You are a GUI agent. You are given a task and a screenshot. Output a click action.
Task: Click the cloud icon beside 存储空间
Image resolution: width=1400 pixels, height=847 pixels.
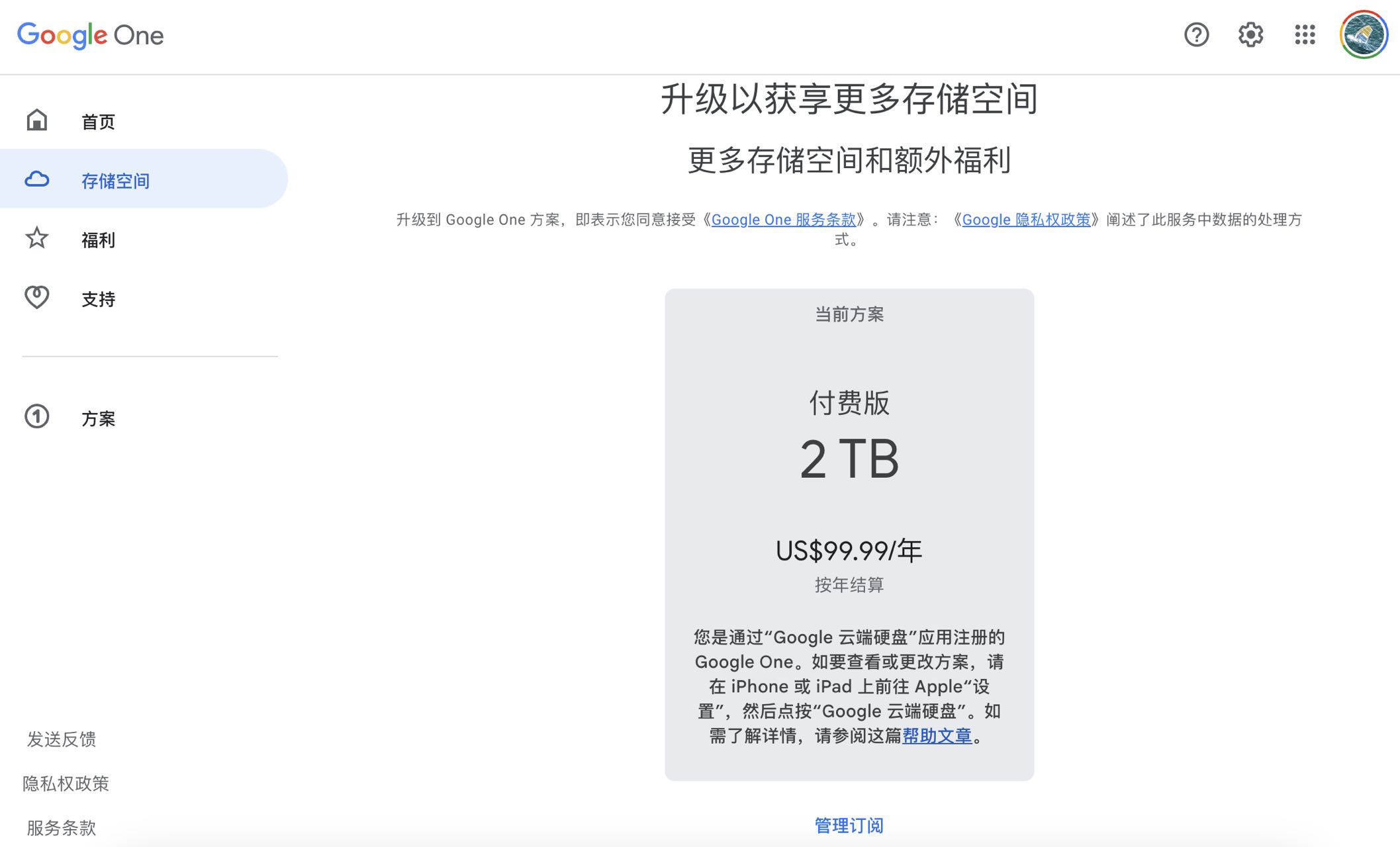[37, 179]
